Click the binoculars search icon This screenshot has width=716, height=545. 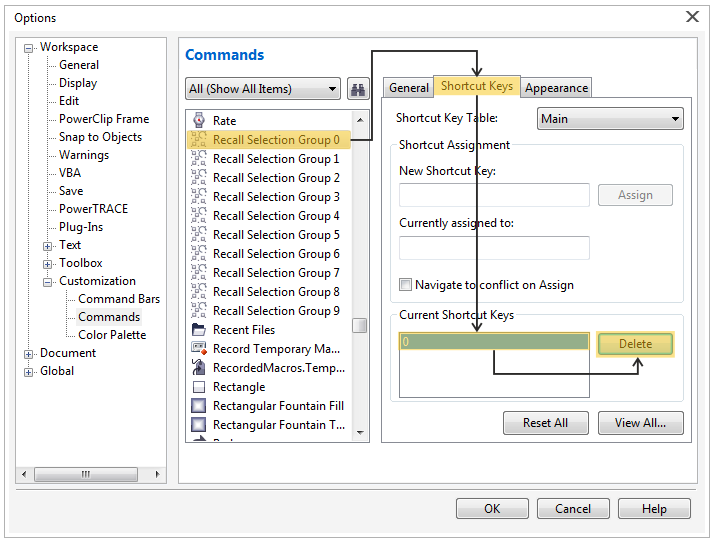(358, 89)
